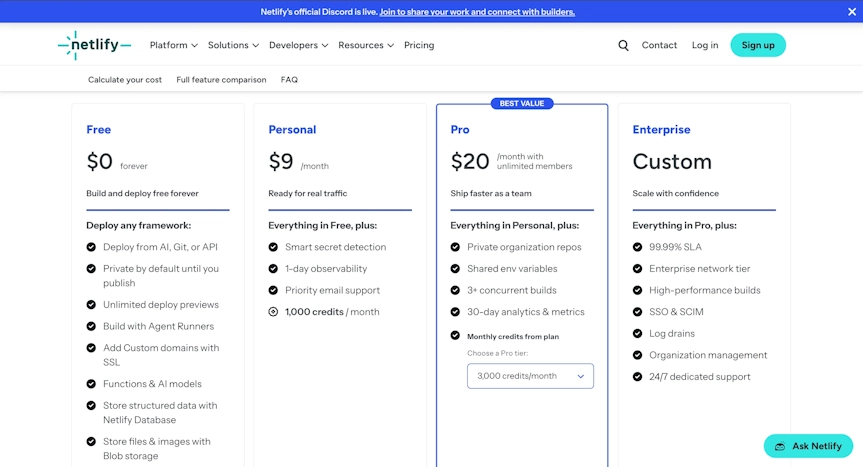Go to the Pricing page
The width and height of the screenshot is (863, 467).
[419, 45]
